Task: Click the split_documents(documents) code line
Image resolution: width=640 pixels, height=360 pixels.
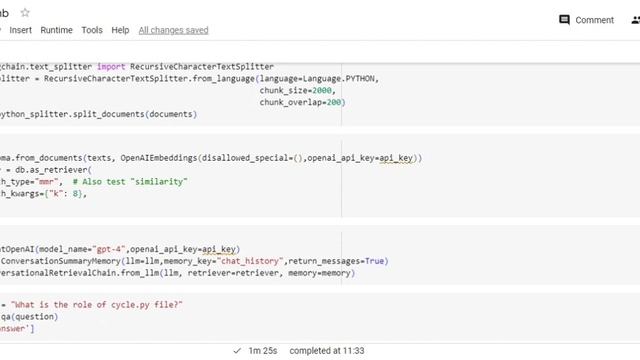Action: click(x=98, y=114)
